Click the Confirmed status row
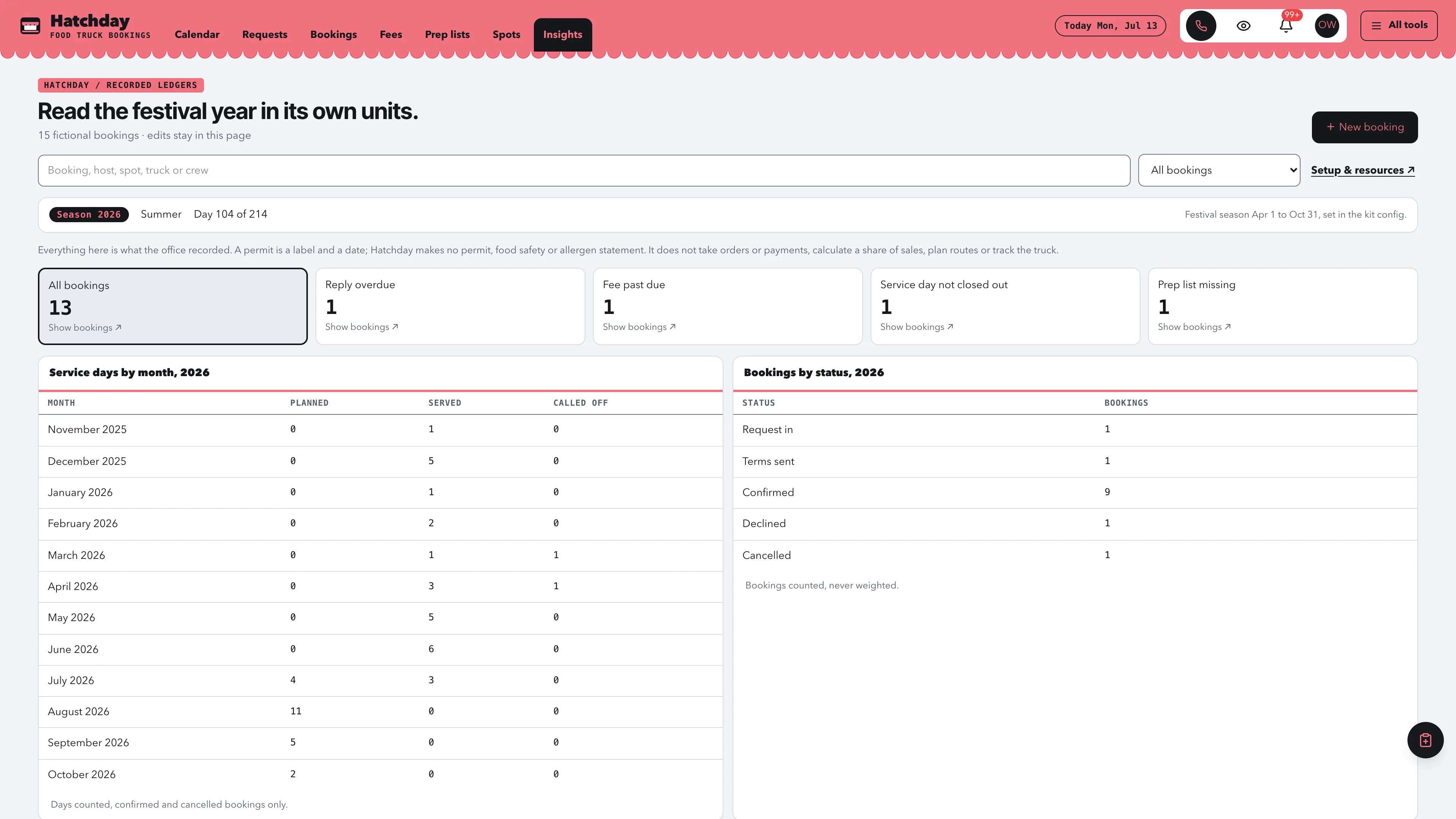 [x=1075, y=492]
